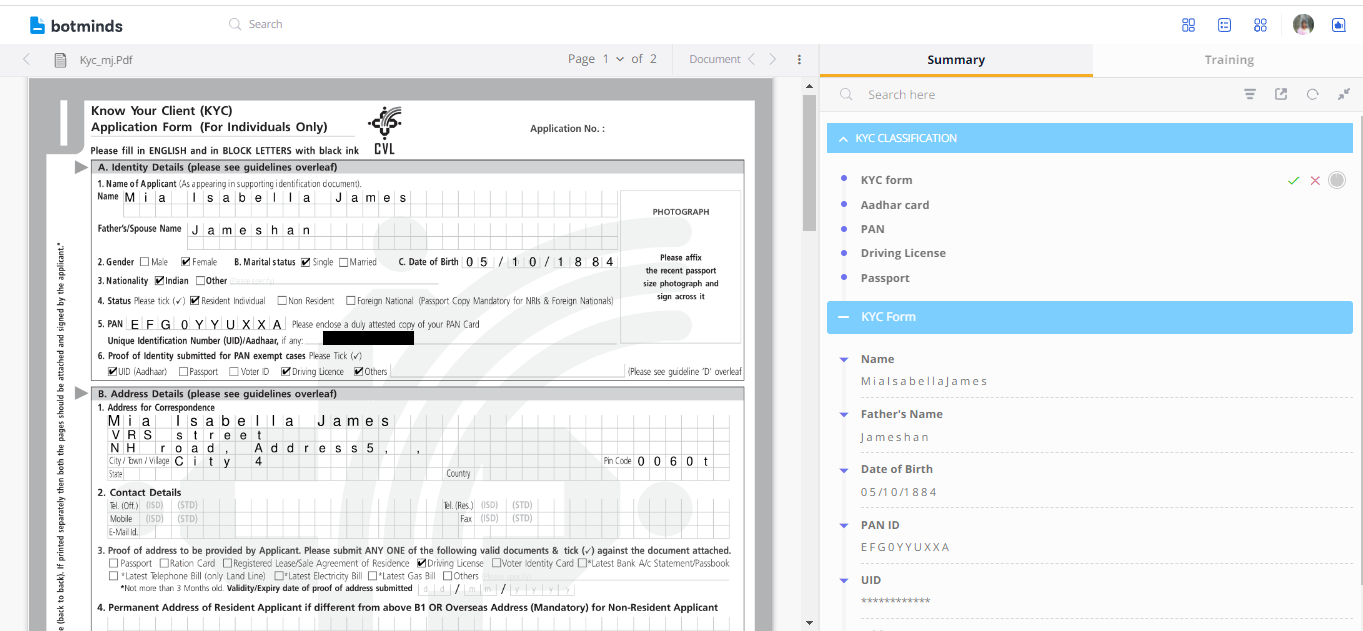This screenshot has width=1363, height=631.
Task: Reject KYC form with red X
Action: tap(1315, 180)
